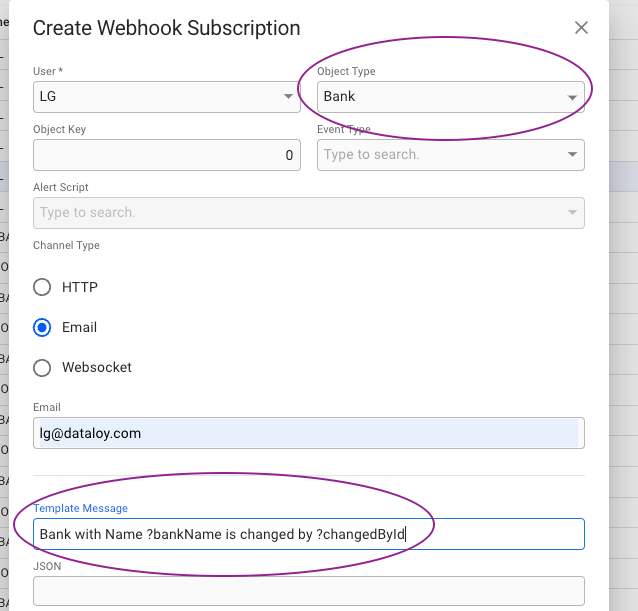Viewport: 638px width, 611px height.
Task: Click the Channel Type heading
Action: point(66,245)
